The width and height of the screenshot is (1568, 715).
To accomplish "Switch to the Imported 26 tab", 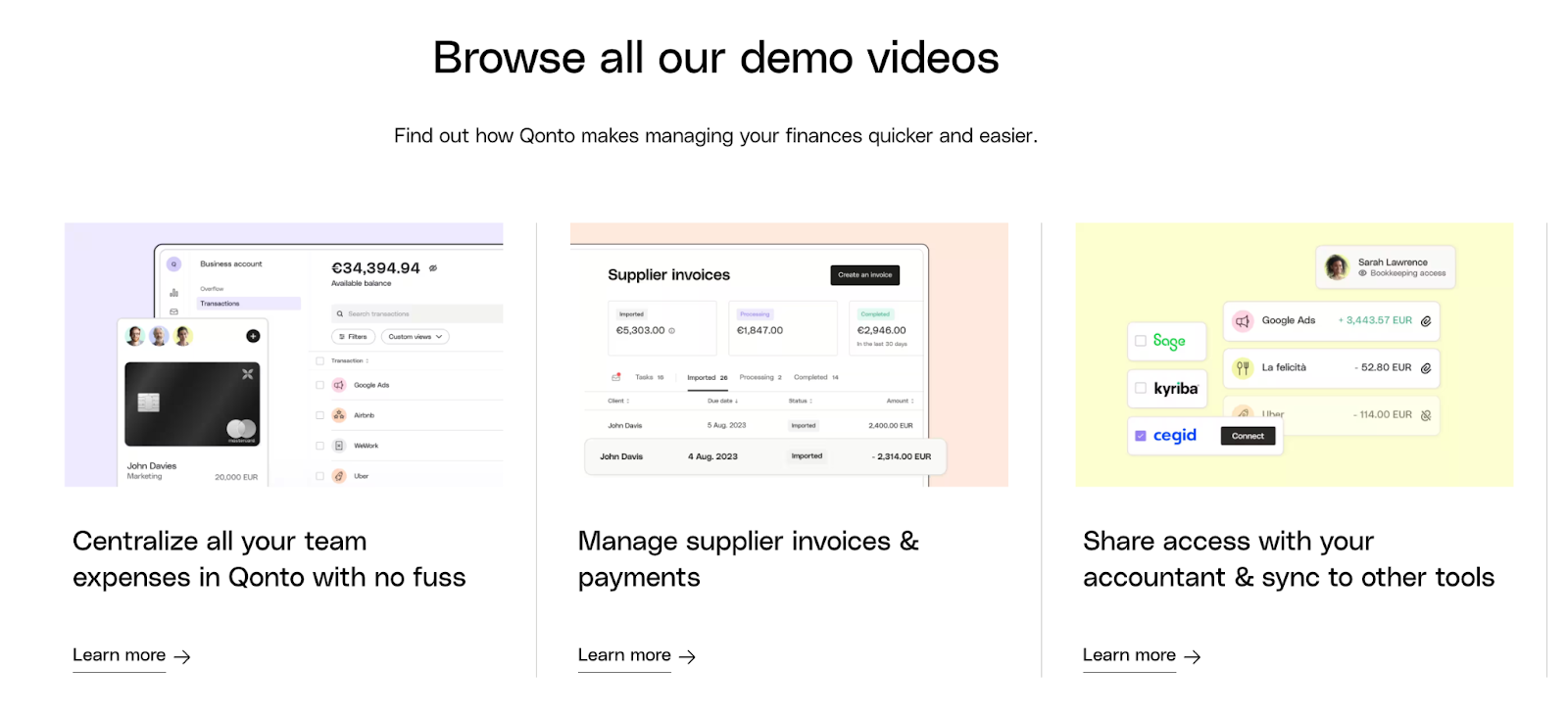I will 708,377.
